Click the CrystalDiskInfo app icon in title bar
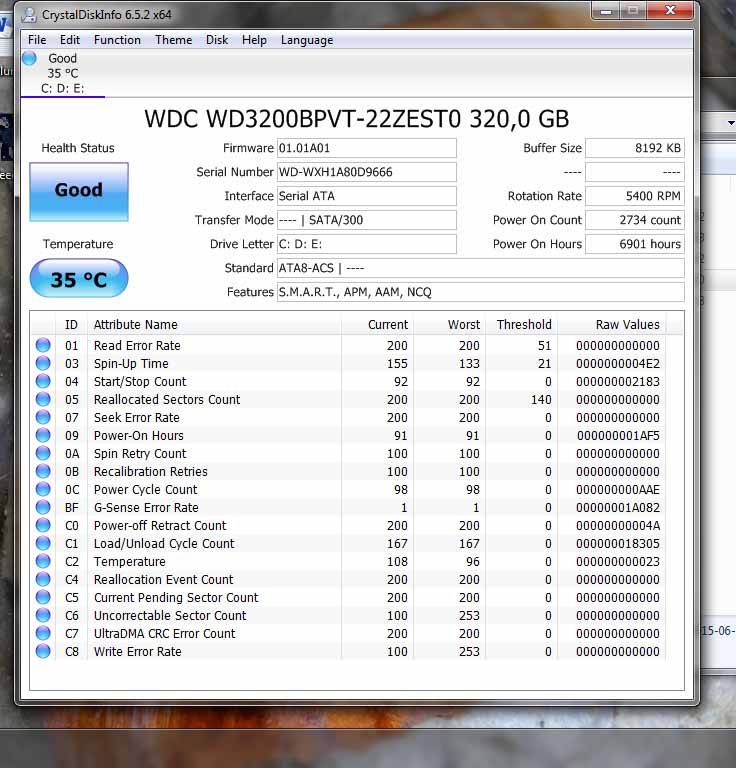Screen dimensions: 736x768 coord(29,15)
